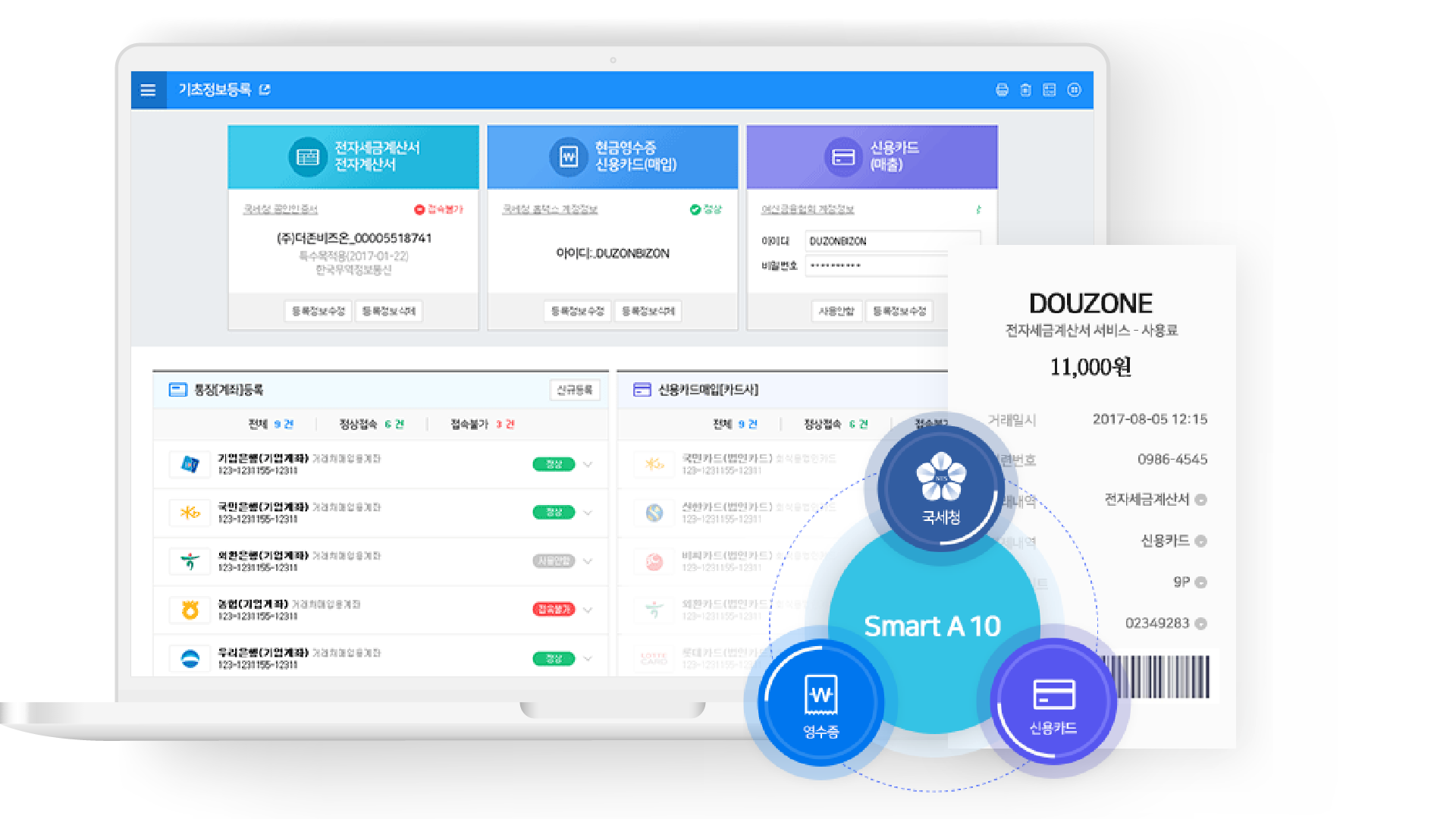Image resolution: width=1456 pixels, height=819 pixels.
Task: Expand the 농협 account row chevron
Action: point(588,610)
